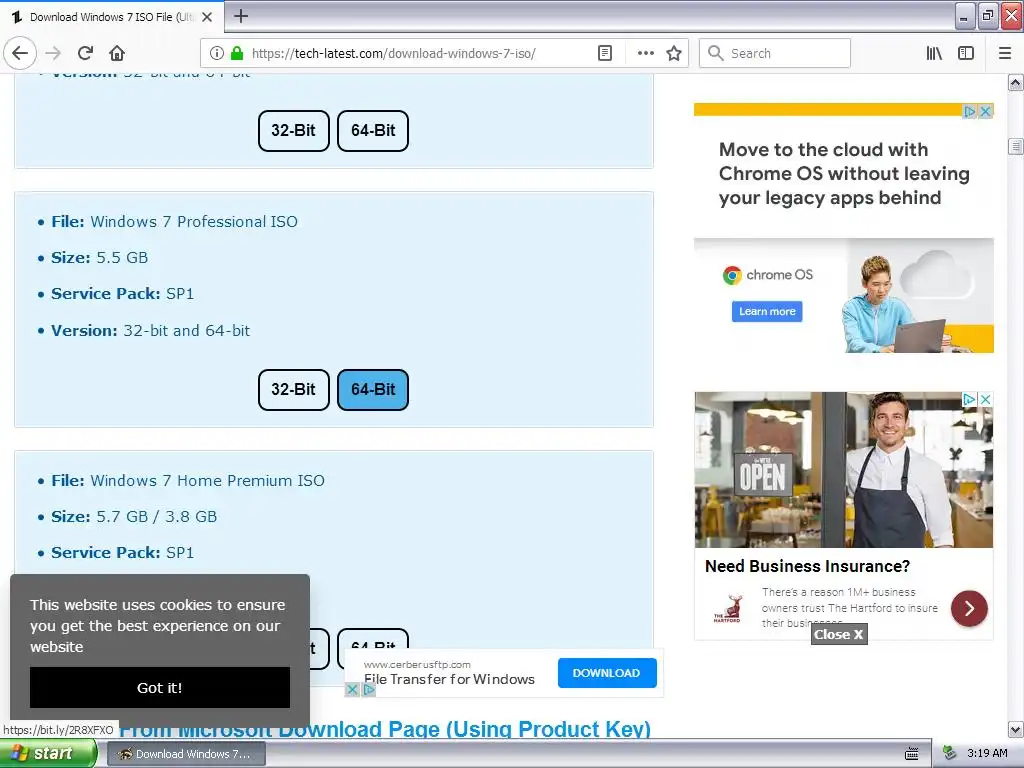The width and height of the screenshot is (1024, 768).
Task: Click Learn more in Chrome OS ad
Action: tap(767, 312)
